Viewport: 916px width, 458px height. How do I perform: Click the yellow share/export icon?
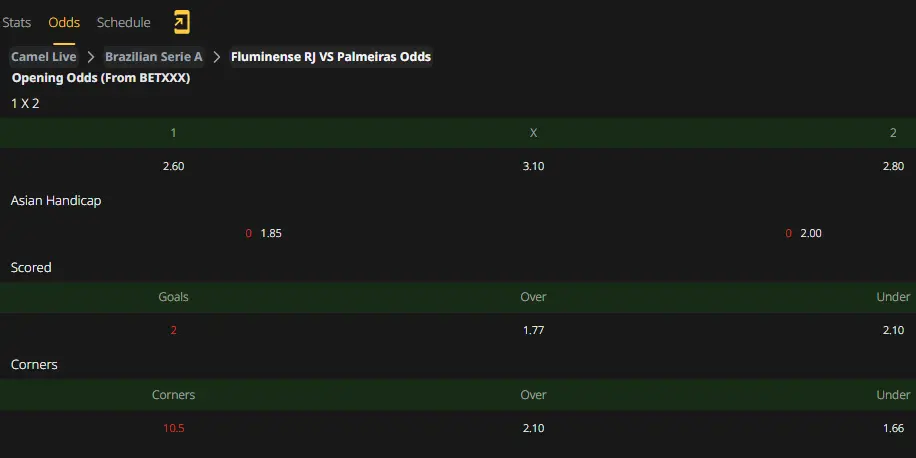pos(182,22)
